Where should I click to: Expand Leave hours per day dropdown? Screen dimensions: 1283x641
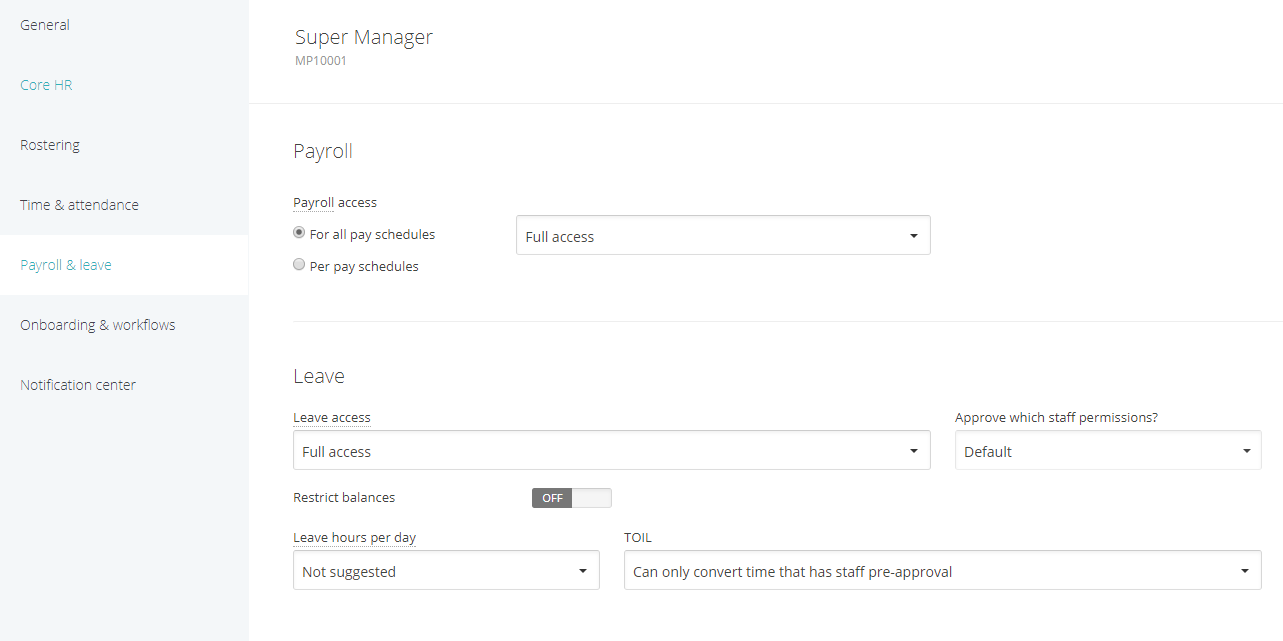click(x=446, y=571)
